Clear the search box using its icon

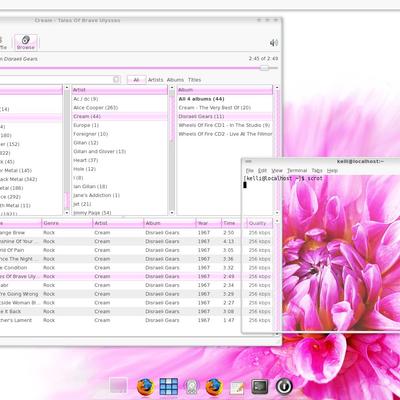[116, 79]
